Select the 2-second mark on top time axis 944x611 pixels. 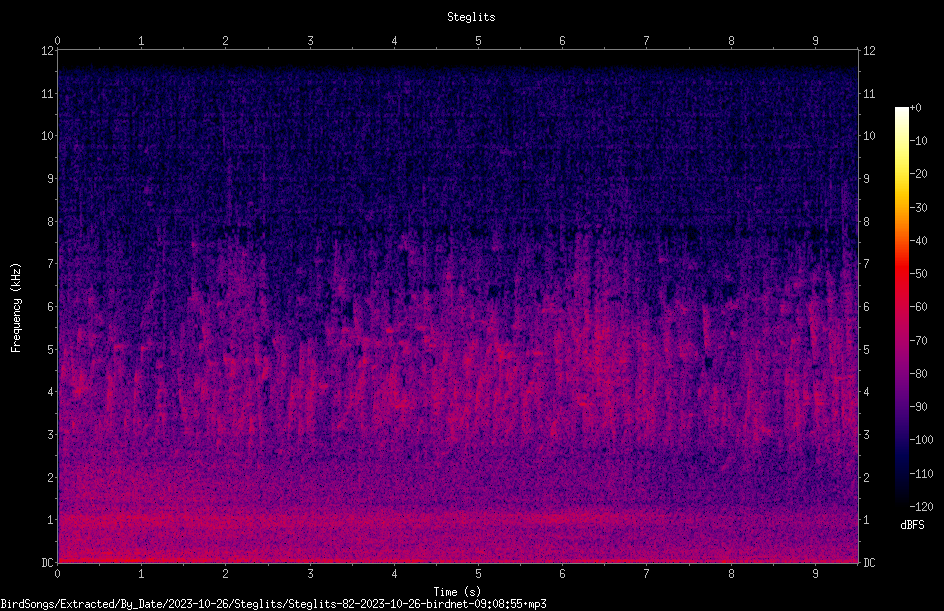pyautogui.click(x=225, y=41)
